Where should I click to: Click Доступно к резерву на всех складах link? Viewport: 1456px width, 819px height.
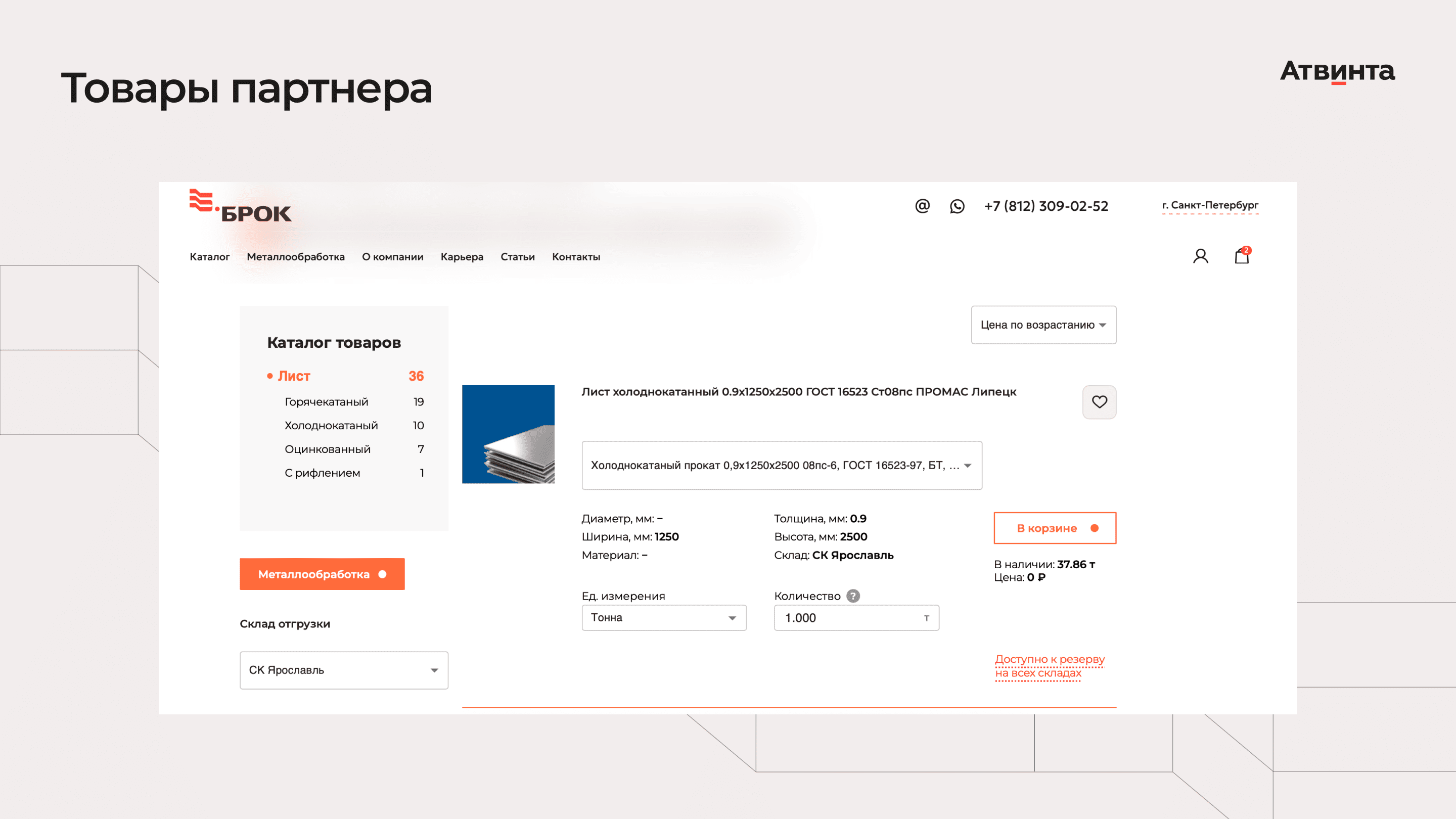1050,666
